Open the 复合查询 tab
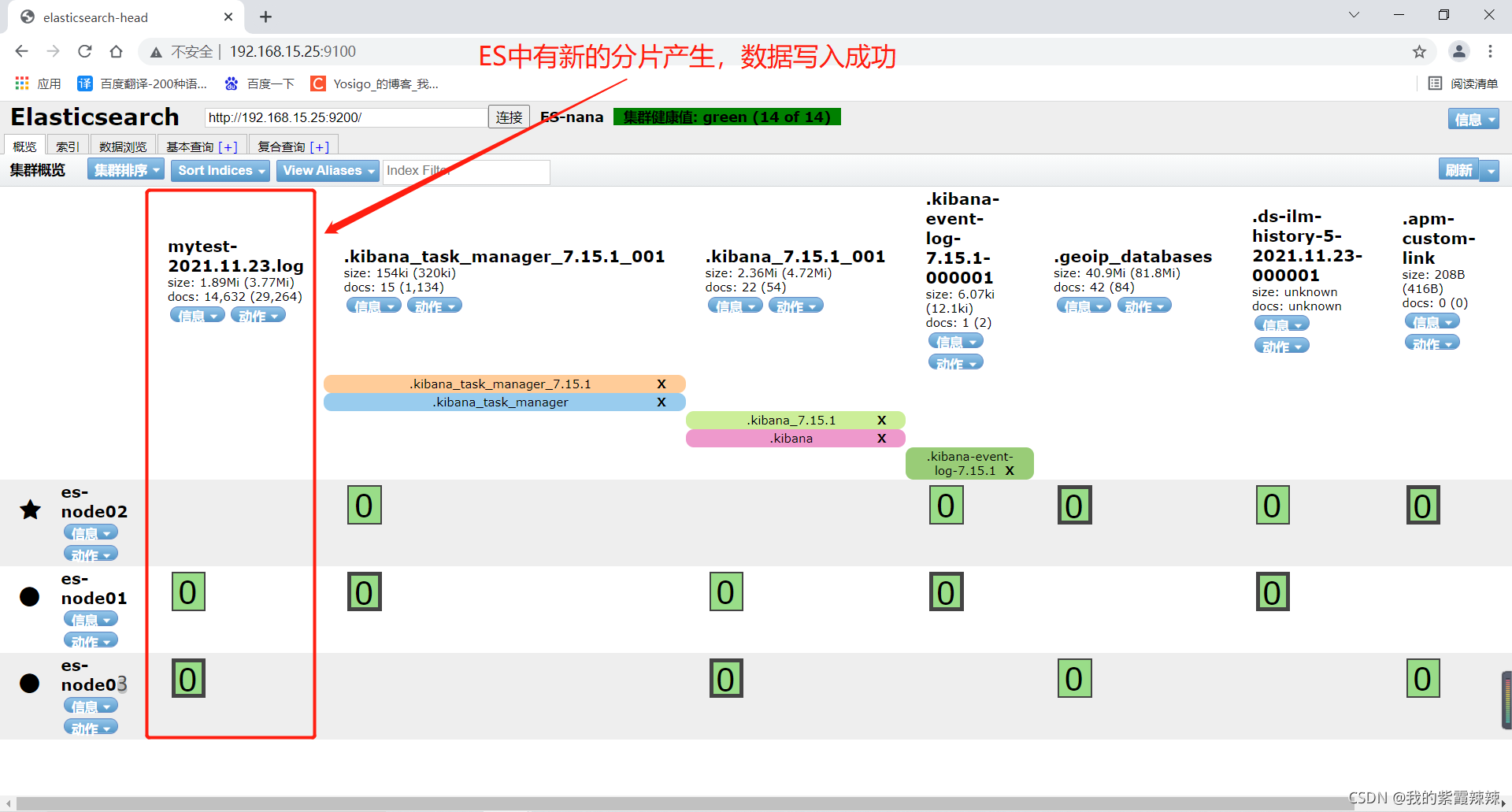1512x812 pixels. [x=293, y=146]
